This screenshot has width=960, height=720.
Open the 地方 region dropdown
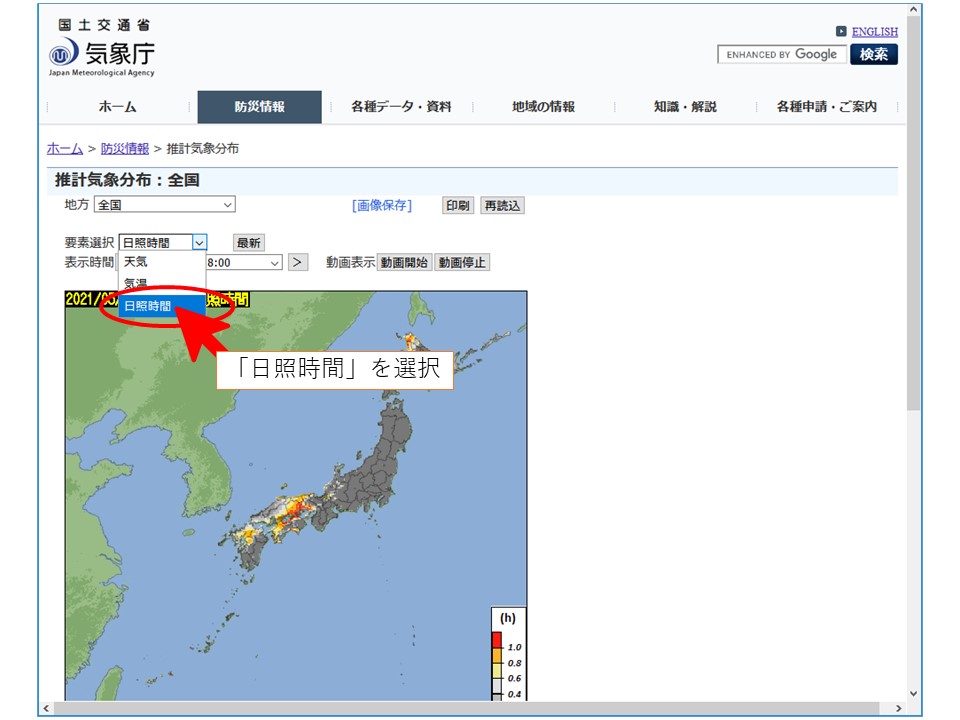point(165,205)
